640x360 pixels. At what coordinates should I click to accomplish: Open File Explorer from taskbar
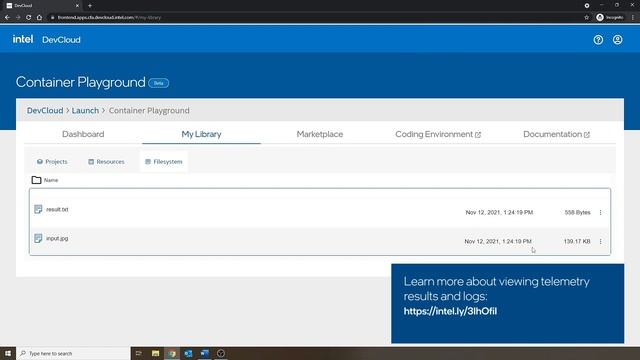(156, 353)
